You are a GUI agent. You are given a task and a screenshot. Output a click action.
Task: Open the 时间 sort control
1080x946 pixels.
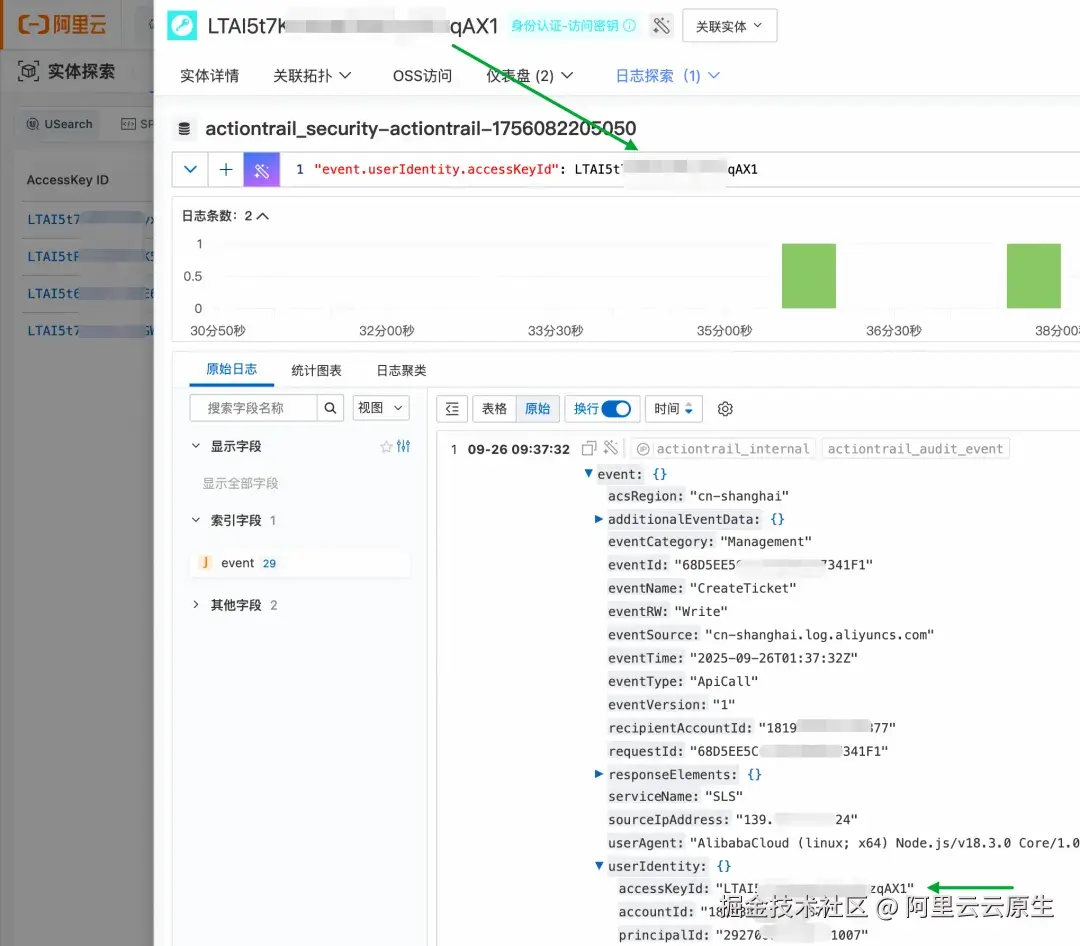click(x=674, y=409)
